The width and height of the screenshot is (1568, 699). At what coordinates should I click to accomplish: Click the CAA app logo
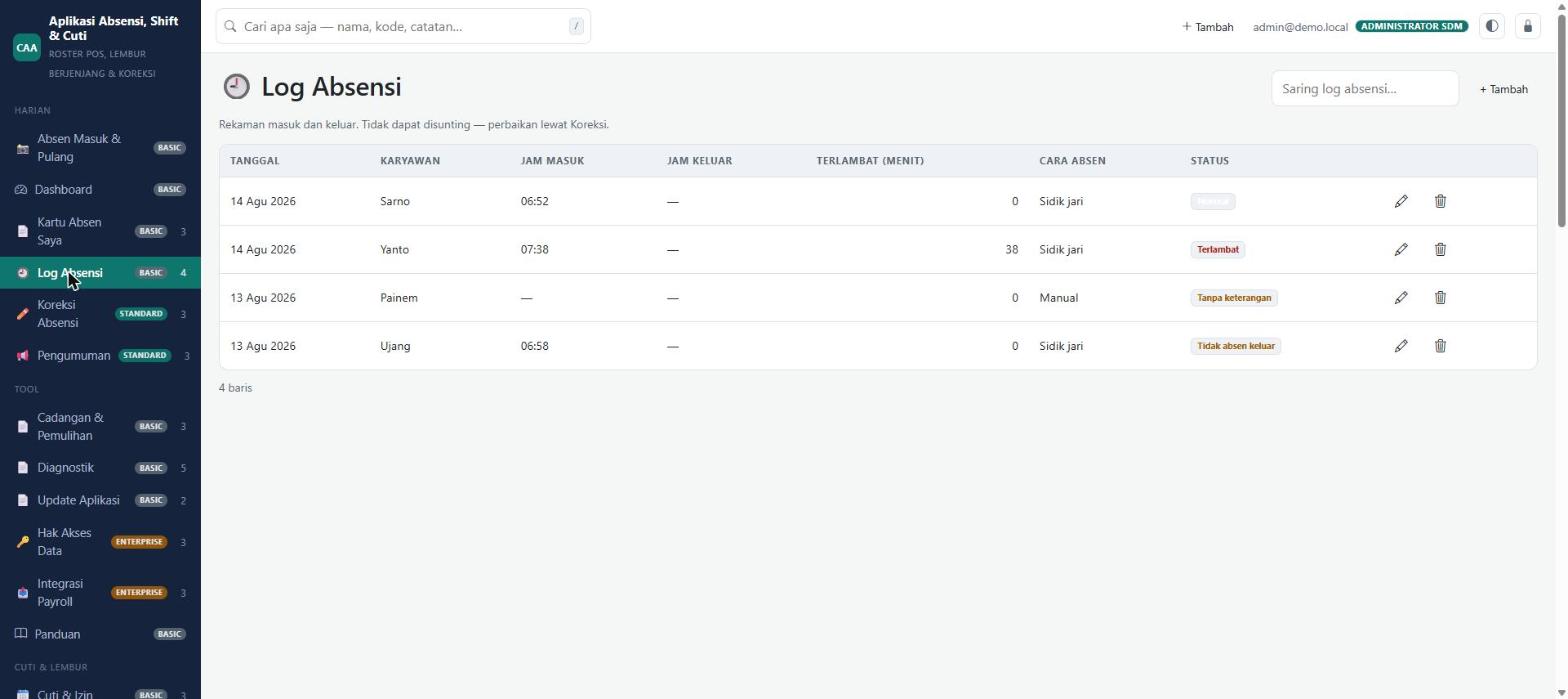pyautogui.click(x=27, y=47)
